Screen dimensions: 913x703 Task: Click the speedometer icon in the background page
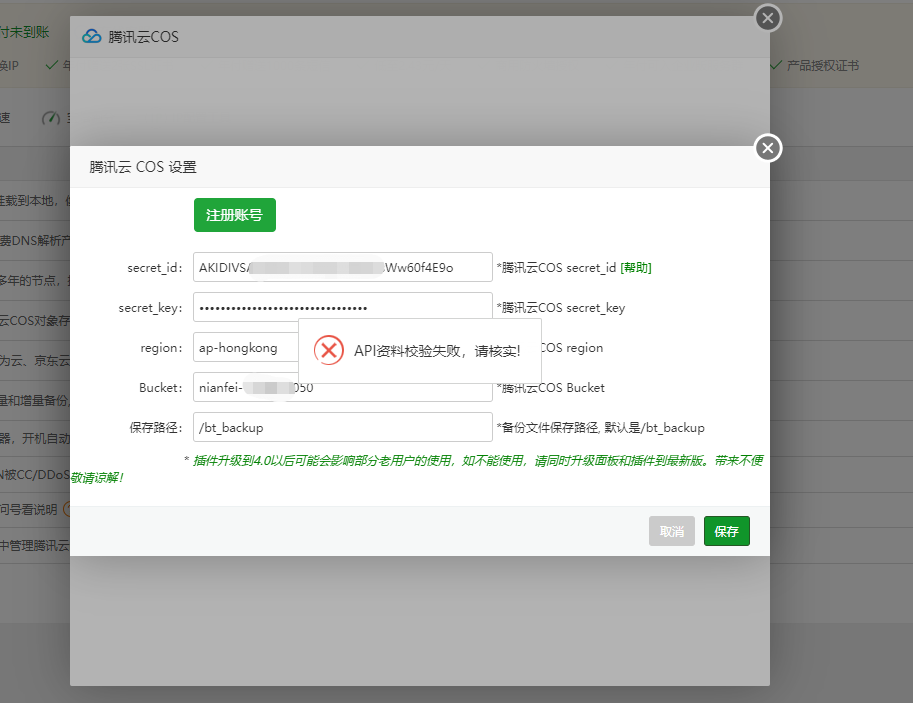pyautogui.click(x=51, y=118)
